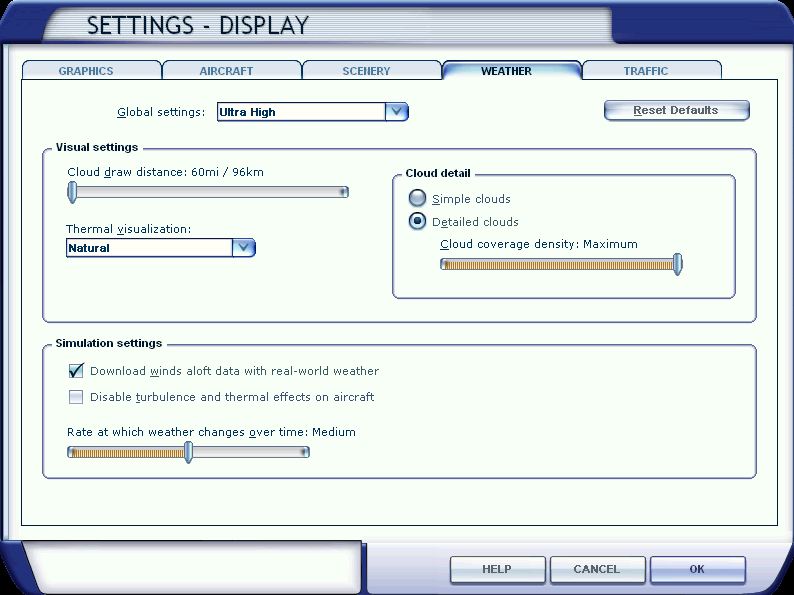Click the weather change rate slider thumb

pos(188,452)
